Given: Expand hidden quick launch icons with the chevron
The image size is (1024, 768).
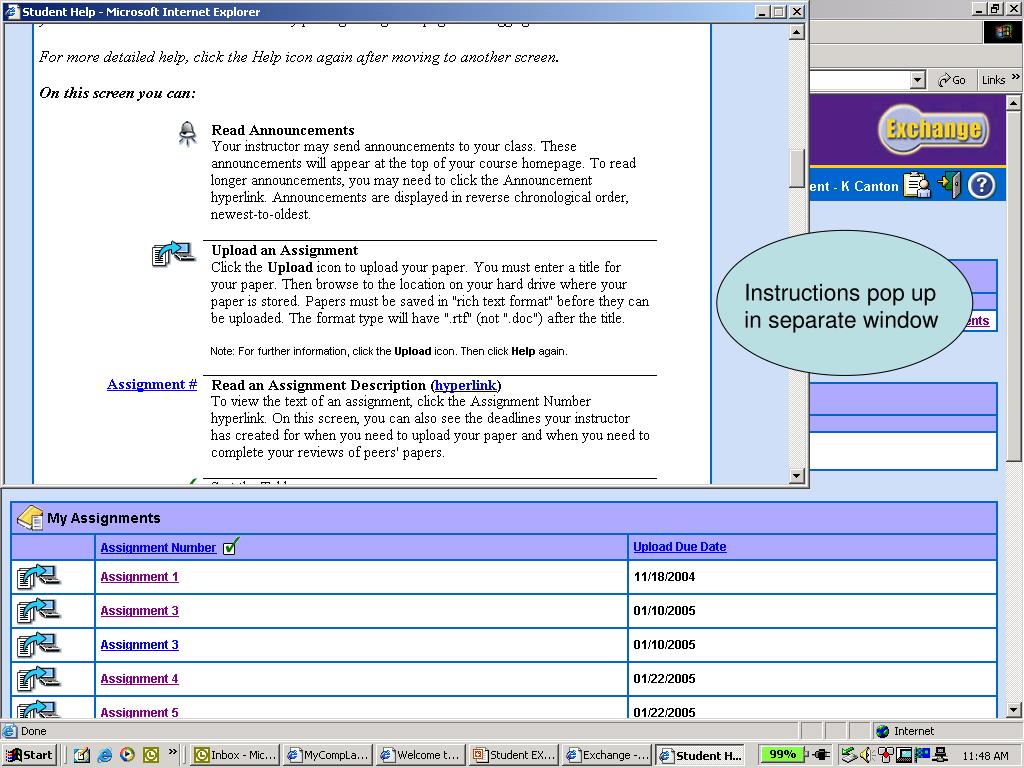Looking at the screenshot, I should (172, 752).
